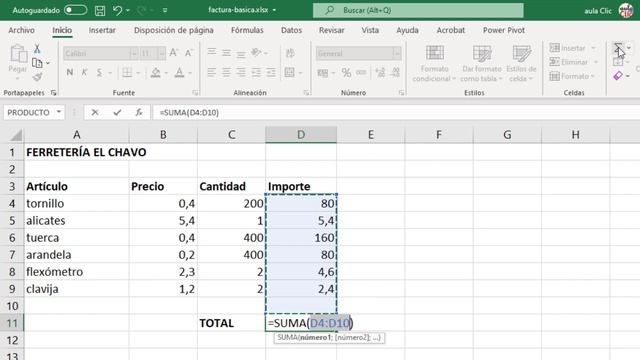Viewport: 640px width, 360px height.
Task: Click the Font color A swatch
Action: (179, 73)
